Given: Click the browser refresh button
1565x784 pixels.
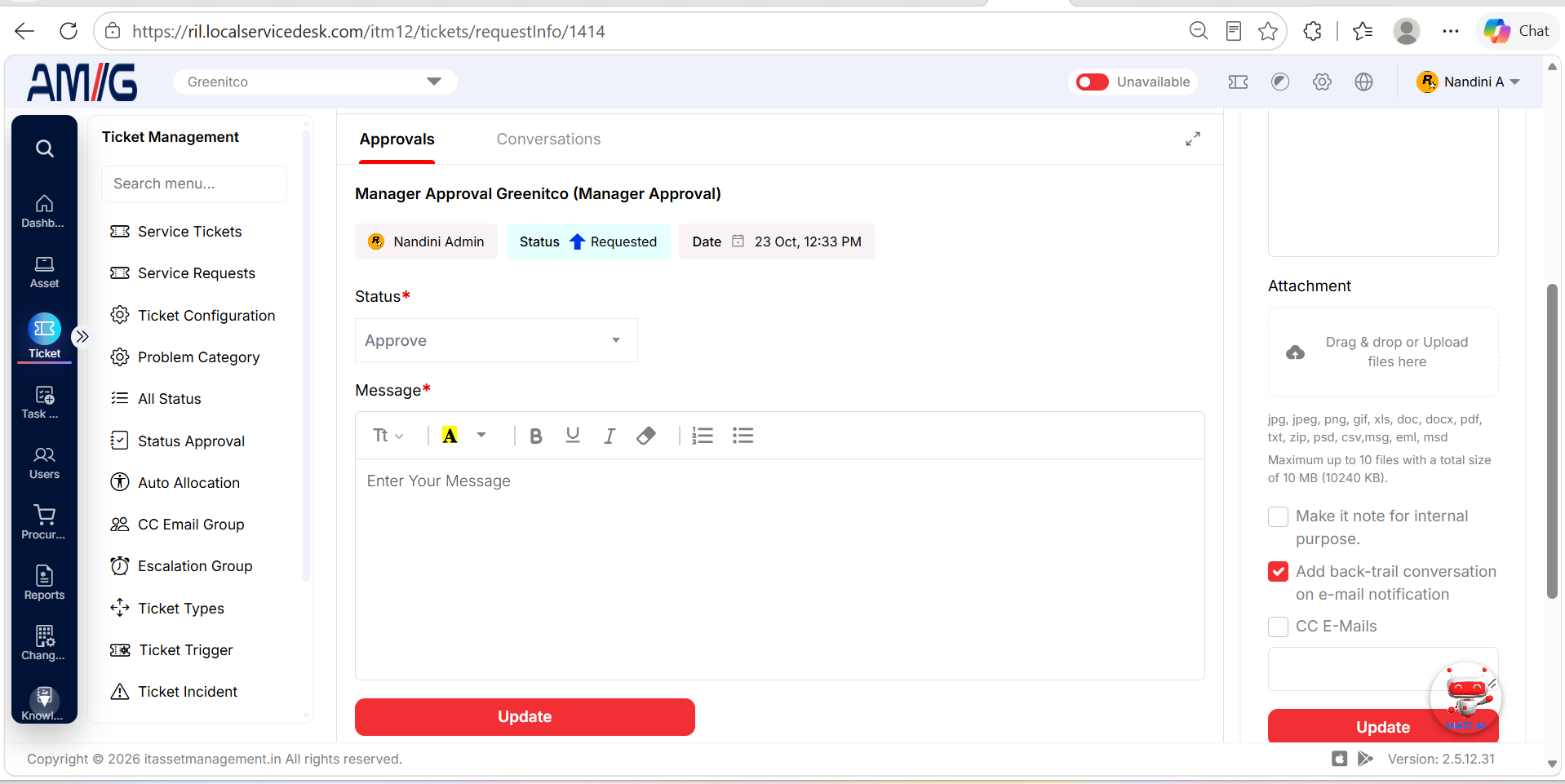Looking at the screenshot, I should pyautogui.click(x=69, y=31).
